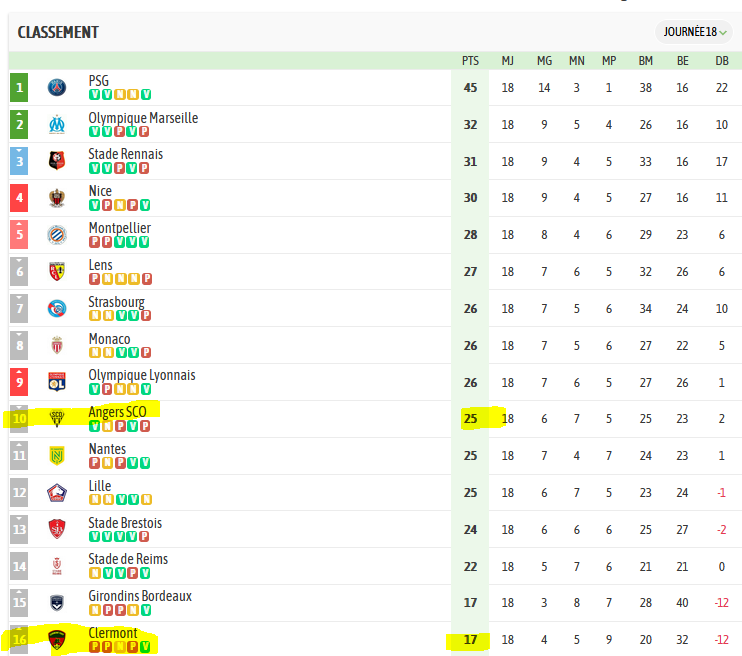Open the Monaco team link
Viewport: 742px width, 656px height.
click(x=109, y=339)
